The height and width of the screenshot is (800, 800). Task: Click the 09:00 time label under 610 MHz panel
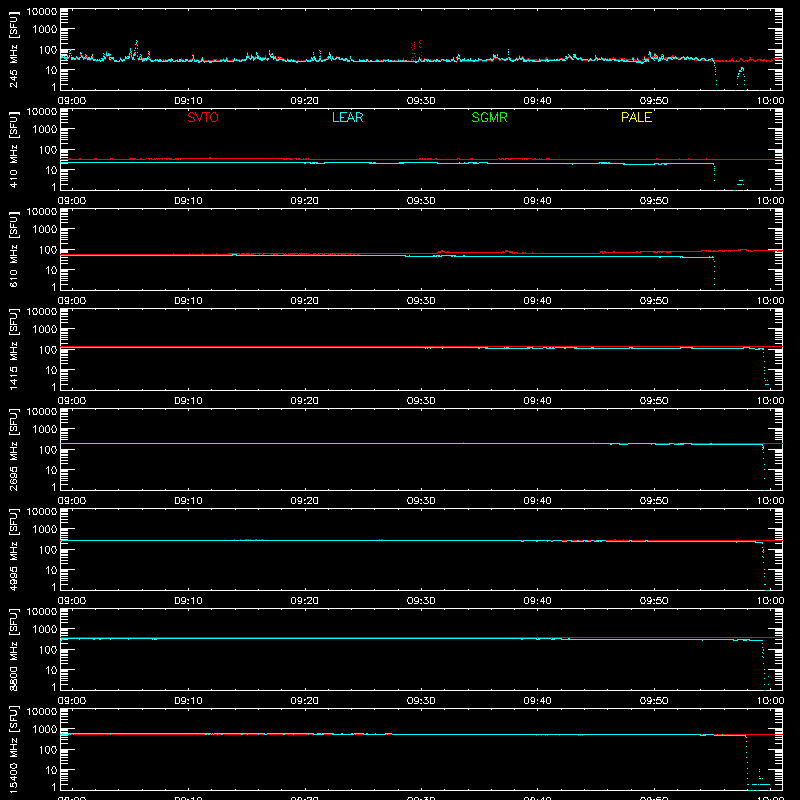click(72, 301)
